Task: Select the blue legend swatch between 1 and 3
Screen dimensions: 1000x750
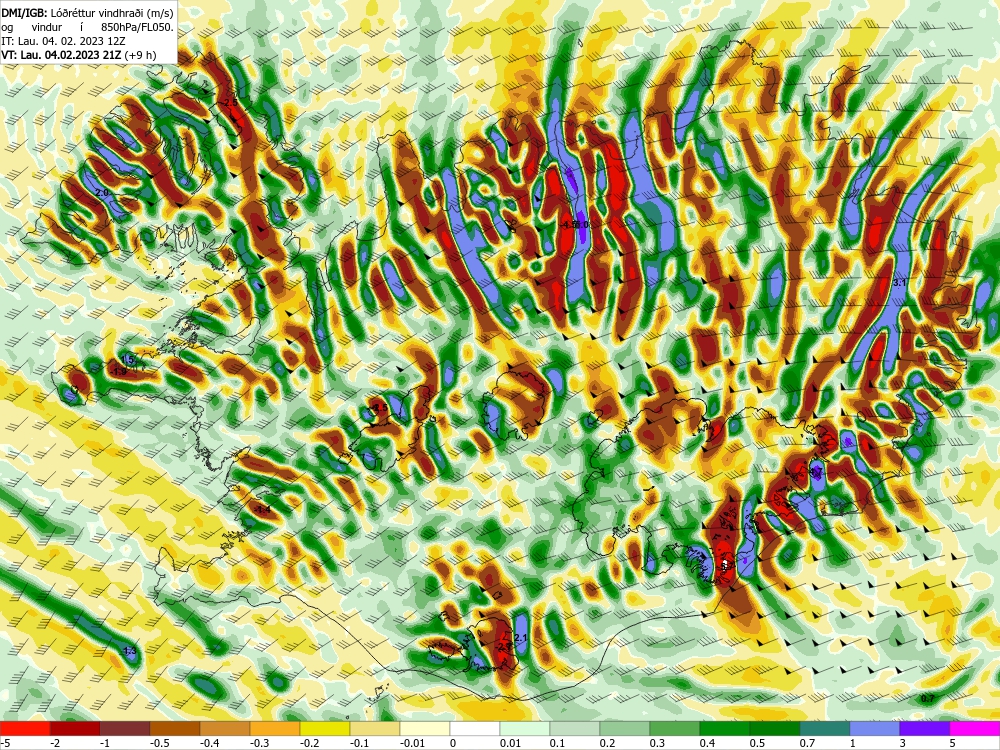Action: coord(875,729)
